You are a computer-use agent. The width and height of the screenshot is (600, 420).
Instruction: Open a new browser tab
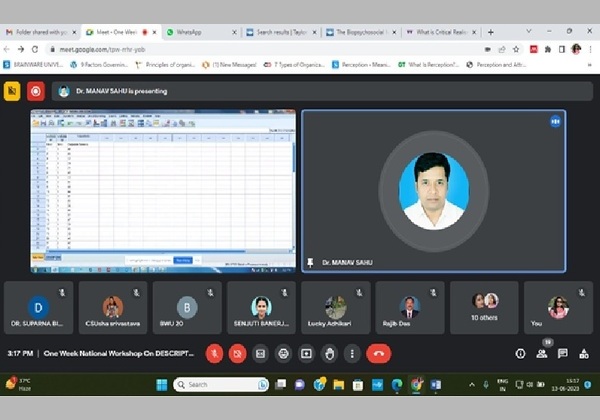(491, 32)
